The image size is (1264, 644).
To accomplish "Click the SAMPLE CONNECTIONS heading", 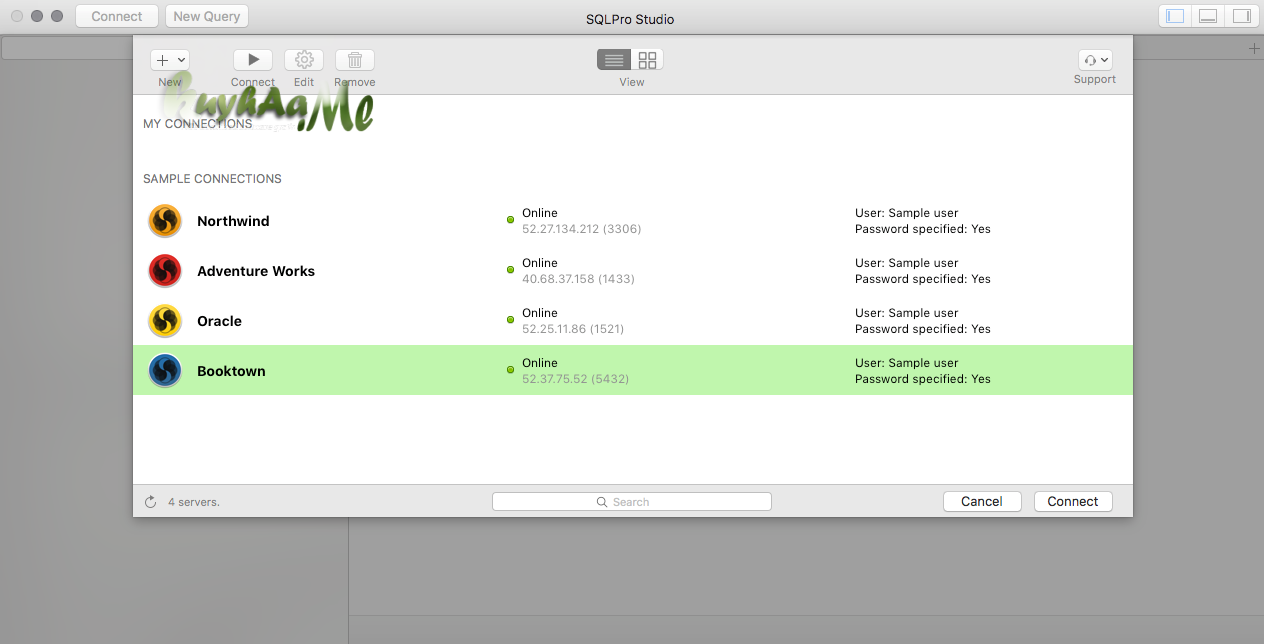I will (x=212, y=179).
